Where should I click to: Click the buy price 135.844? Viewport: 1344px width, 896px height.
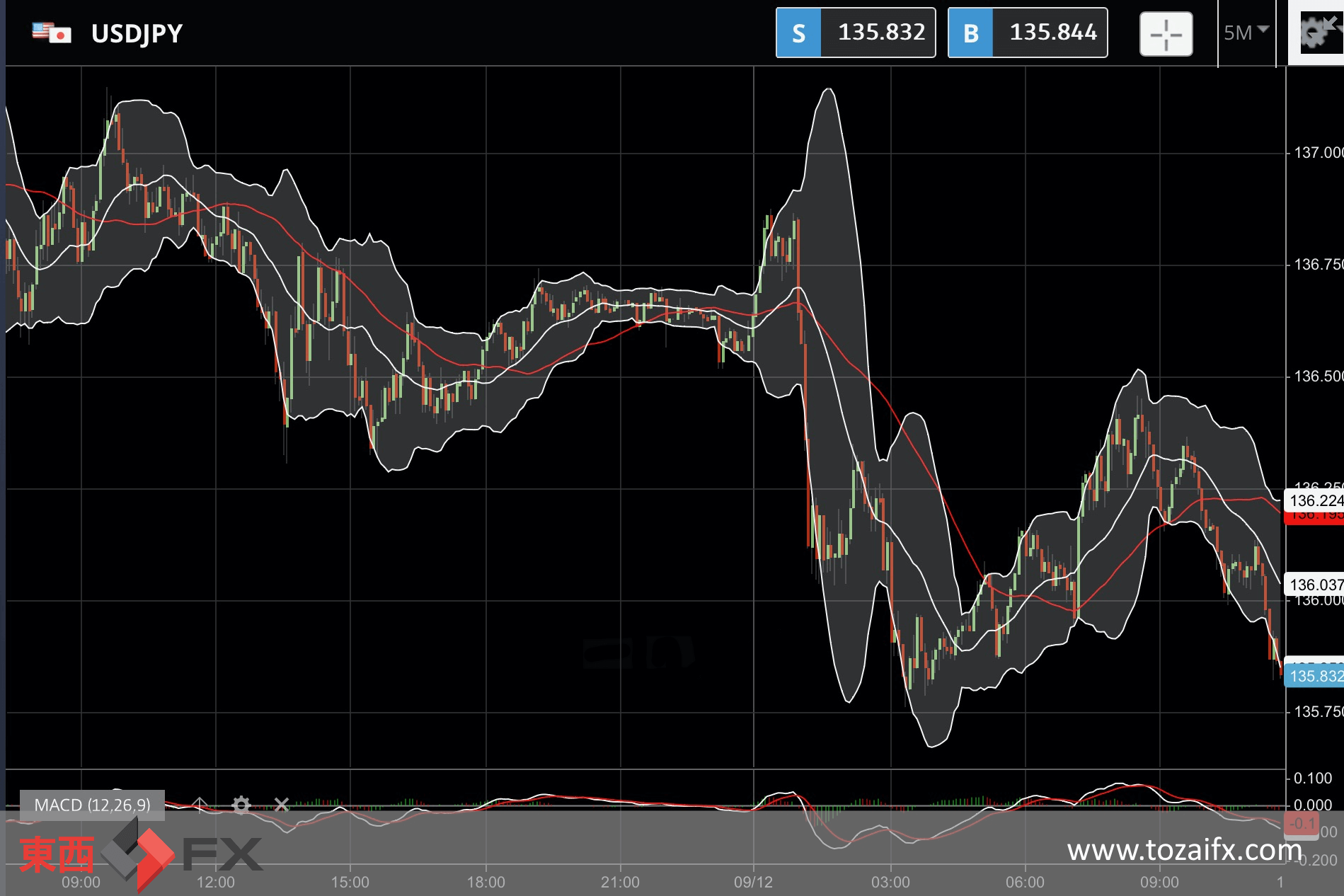[x=1052, y=33]
